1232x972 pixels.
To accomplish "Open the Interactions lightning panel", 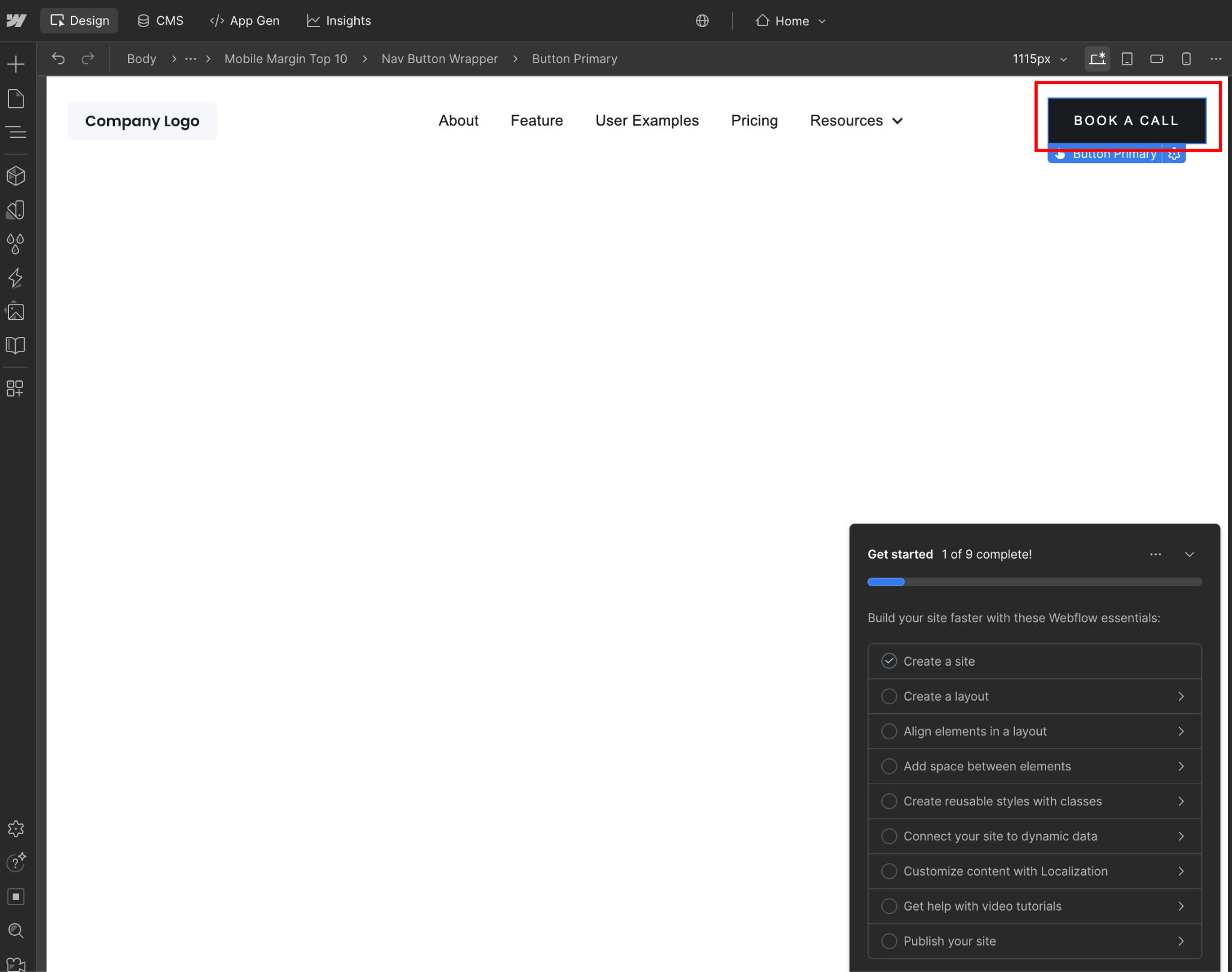I will tap(16, 278).
